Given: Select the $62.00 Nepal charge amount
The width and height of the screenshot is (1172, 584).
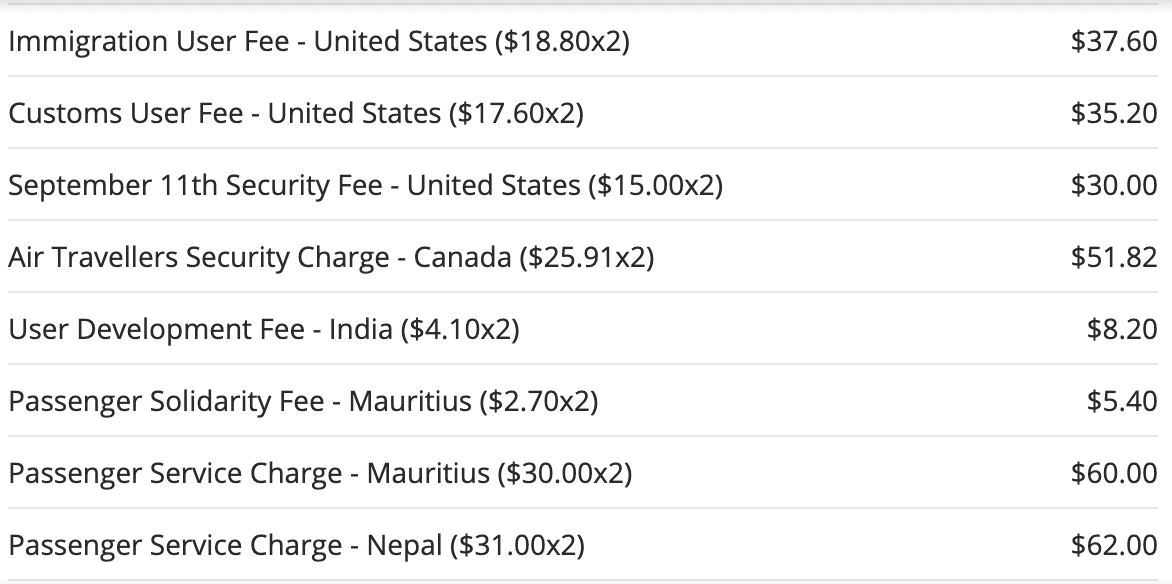Looking at the screenshot, I should click(1113, 546).
